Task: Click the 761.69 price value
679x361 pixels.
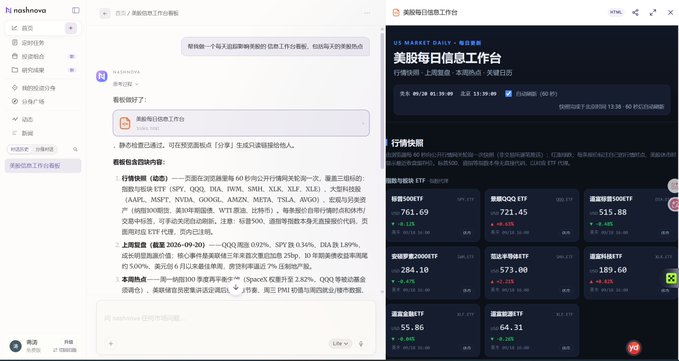Action: [x=414, y=212]
